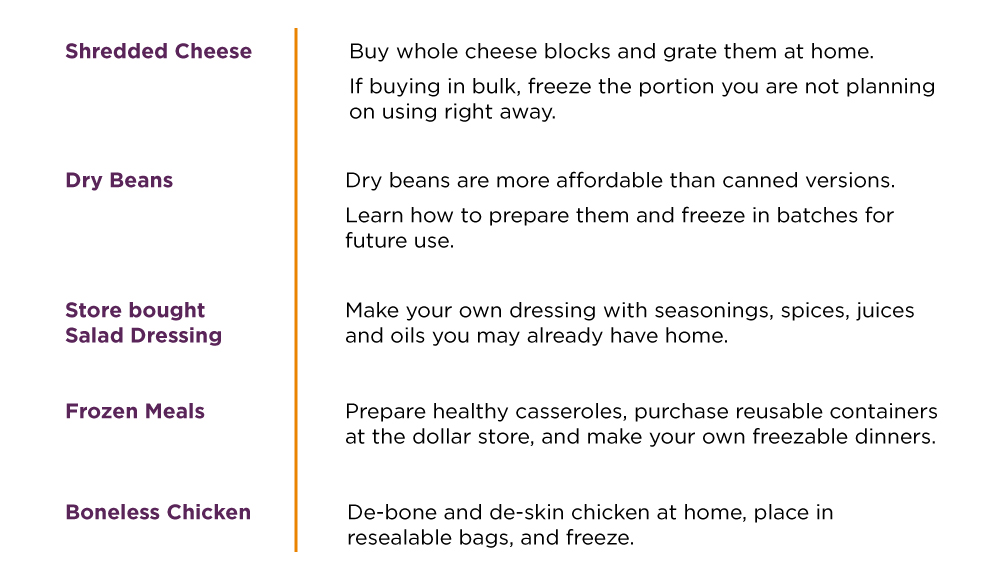This screenshot has width=1000, height=585.
Task: Select the Dry Beans heading
Action: 119,181
